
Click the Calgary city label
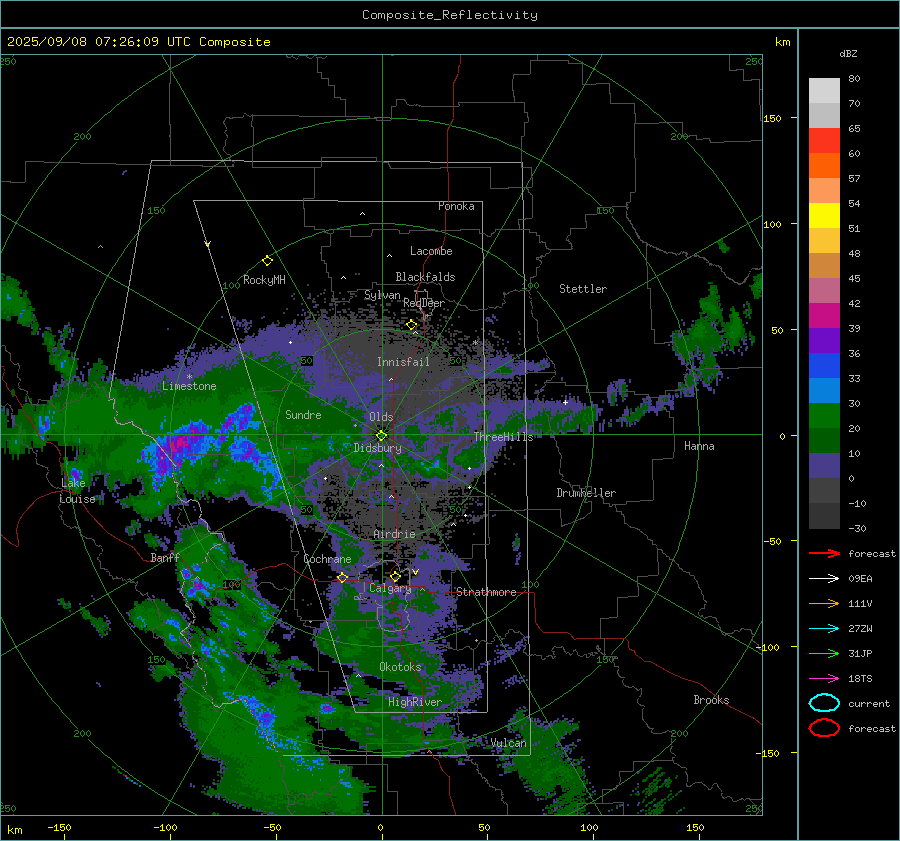click(x=390, y=588)
